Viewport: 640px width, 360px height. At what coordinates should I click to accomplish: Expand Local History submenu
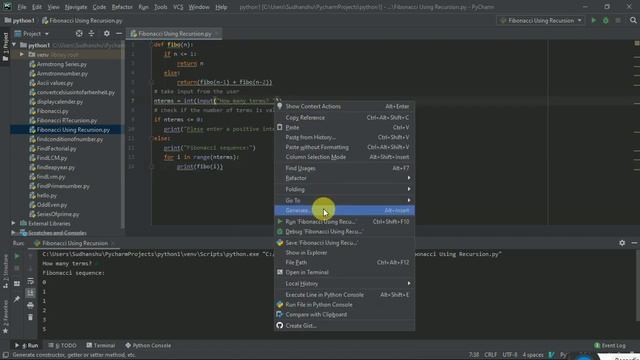point(344,284)
